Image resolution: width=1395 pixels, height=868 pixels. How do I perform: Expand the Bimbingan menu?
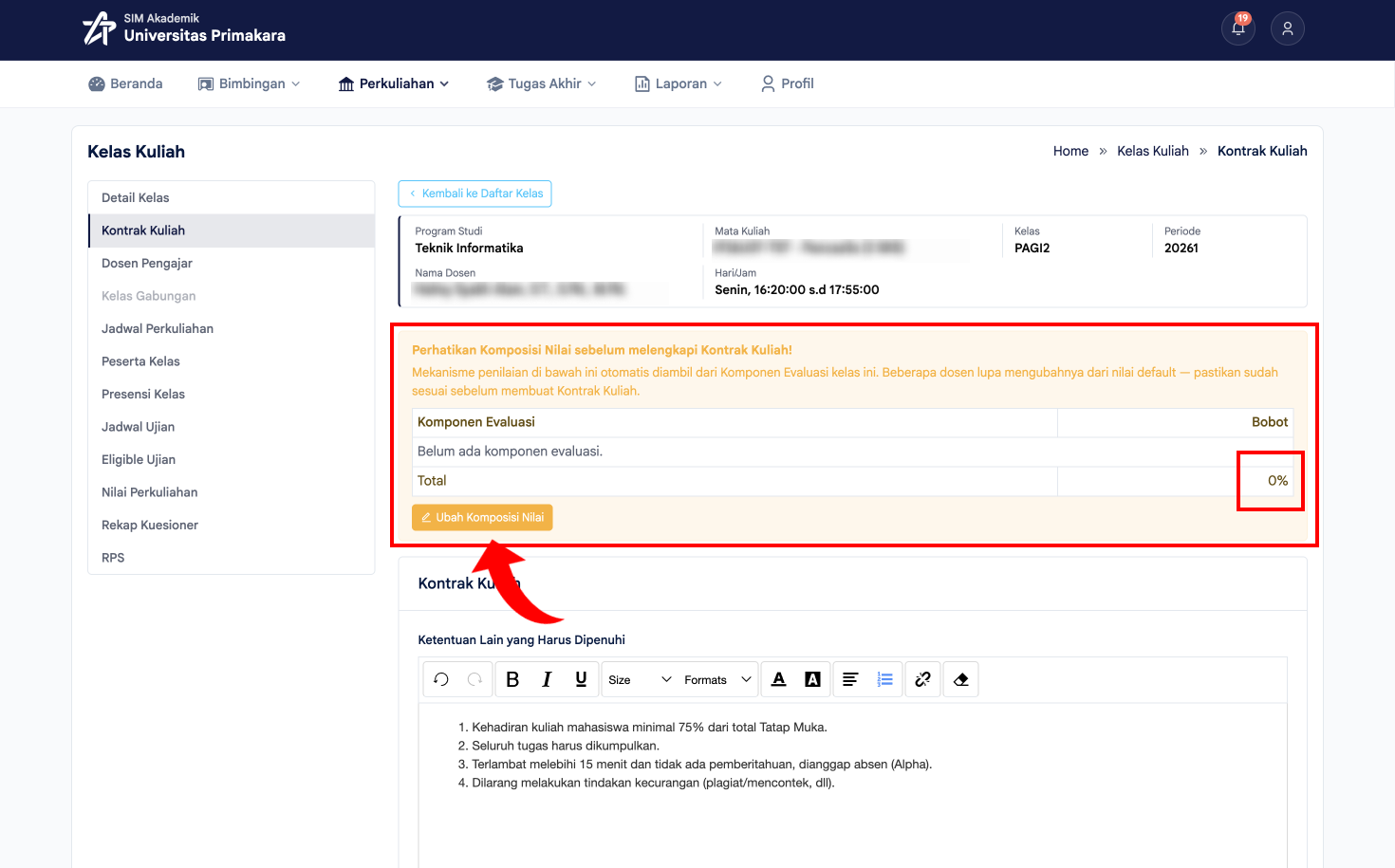249,83
